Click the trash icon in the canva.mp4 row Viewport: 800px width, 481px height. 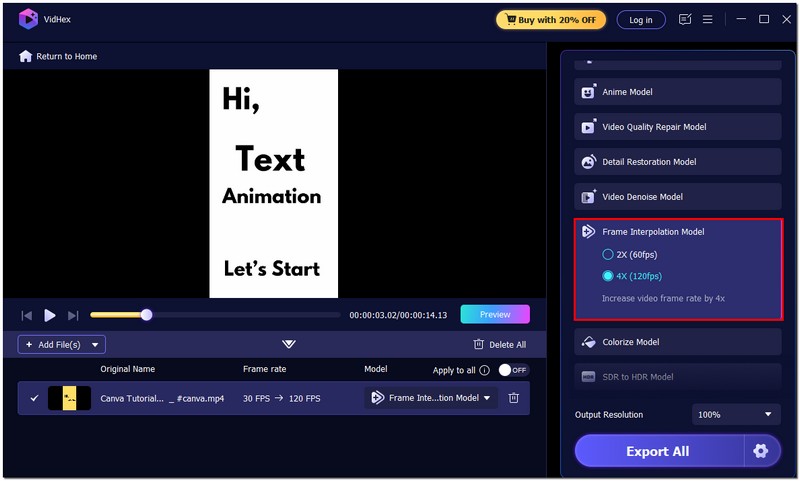click(513, 398)
